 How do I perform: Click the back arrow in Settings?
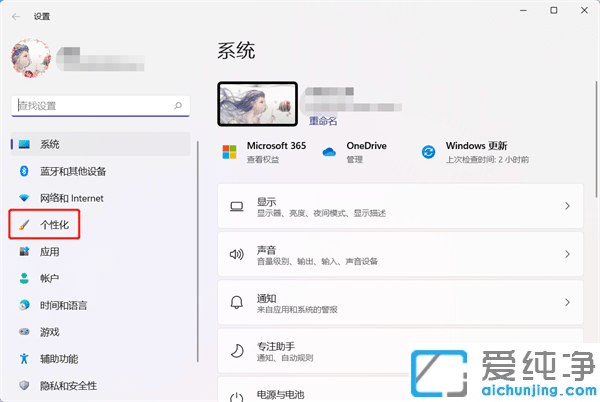click(x=16, y=16)
